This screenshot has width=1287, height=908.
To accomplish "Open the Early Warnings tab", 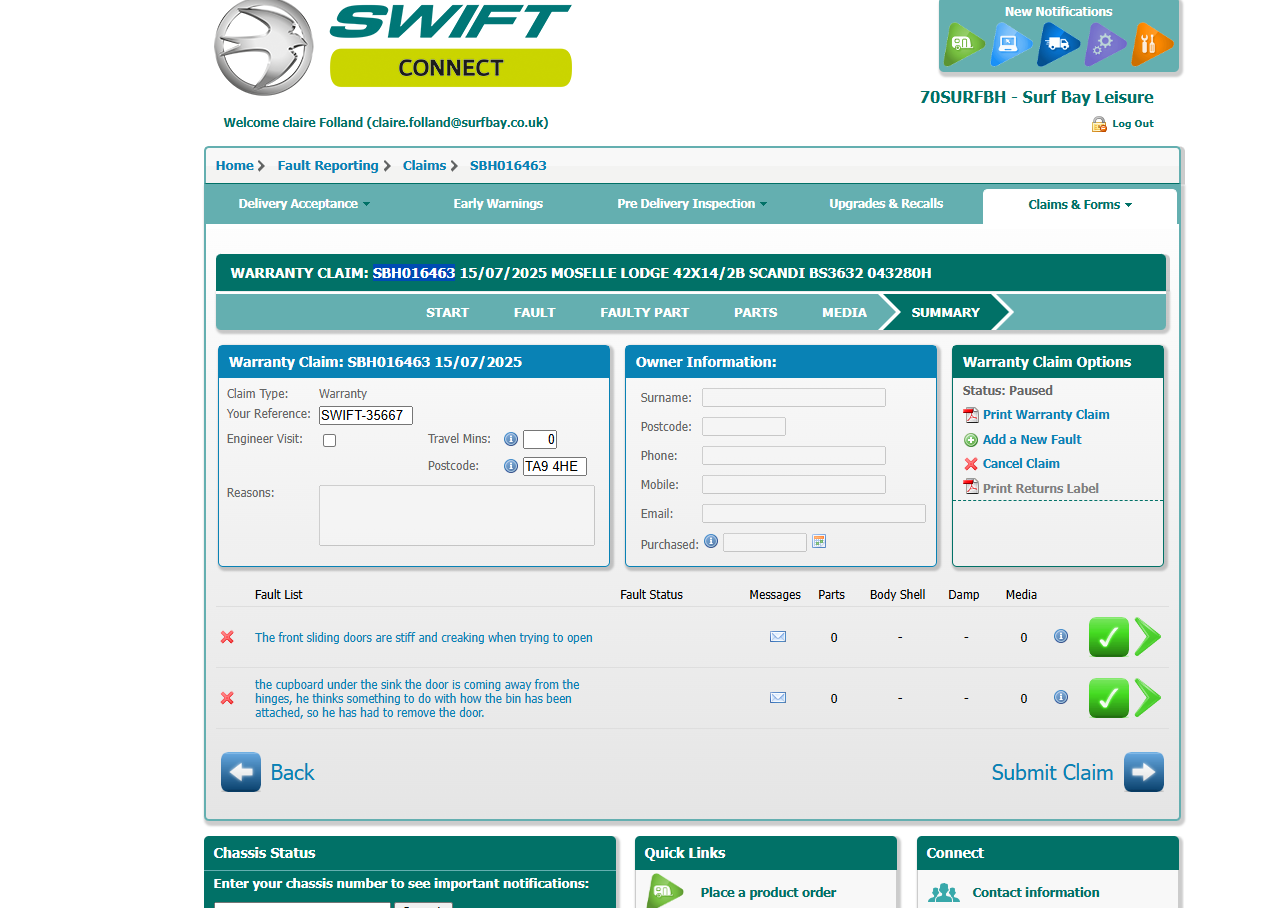I will 498,204.
